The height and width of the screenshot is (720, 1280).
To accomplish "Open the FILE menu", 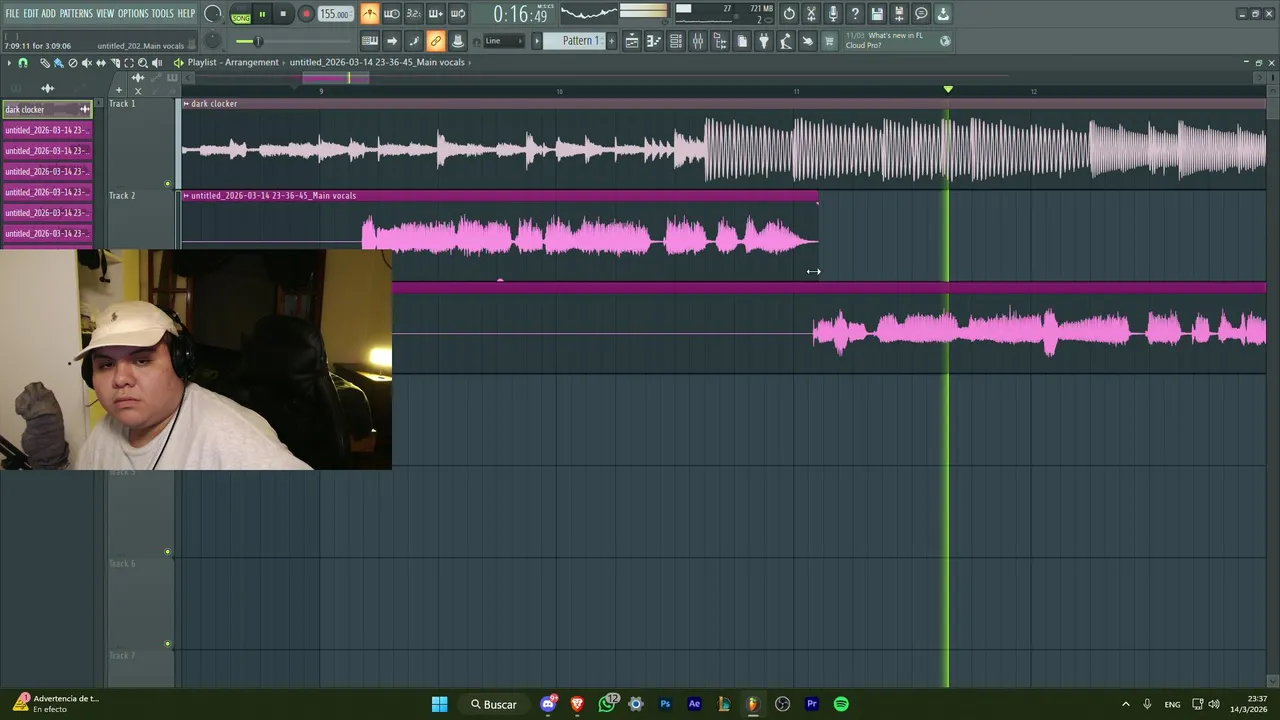I will (x=12, y=13).
